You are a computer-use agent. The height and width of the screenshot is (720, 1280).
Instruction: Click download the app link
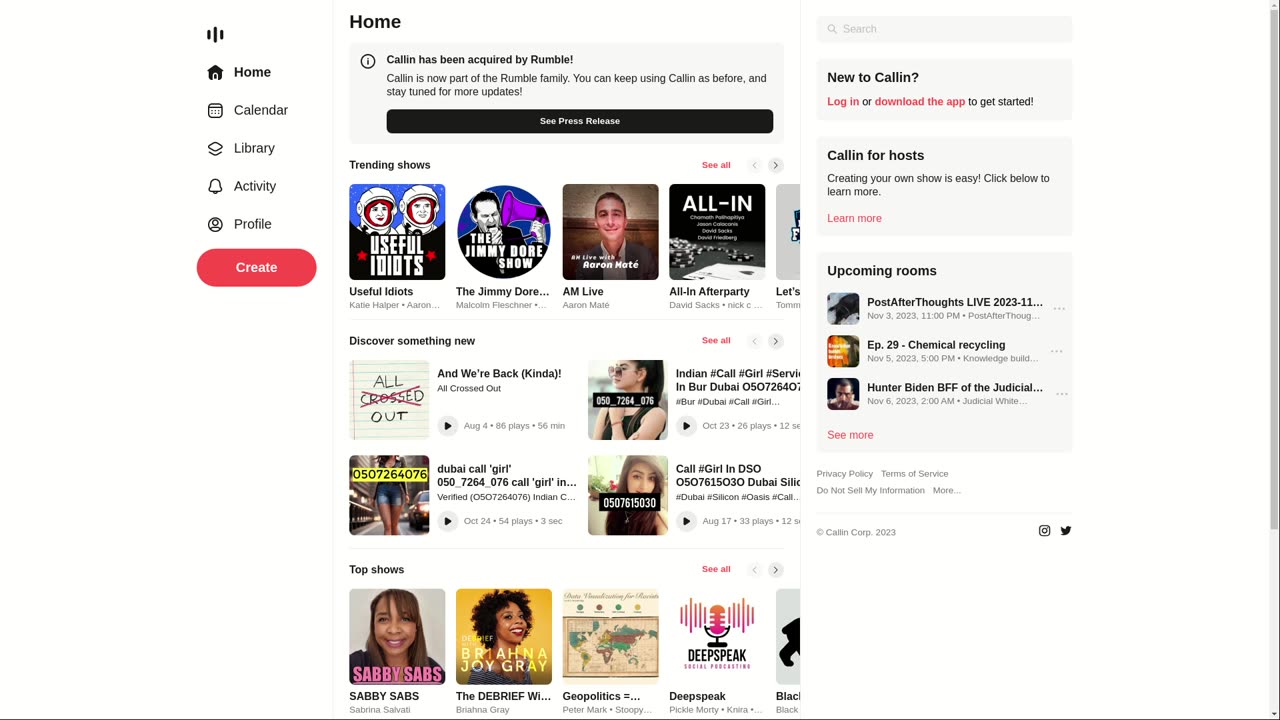920,101
